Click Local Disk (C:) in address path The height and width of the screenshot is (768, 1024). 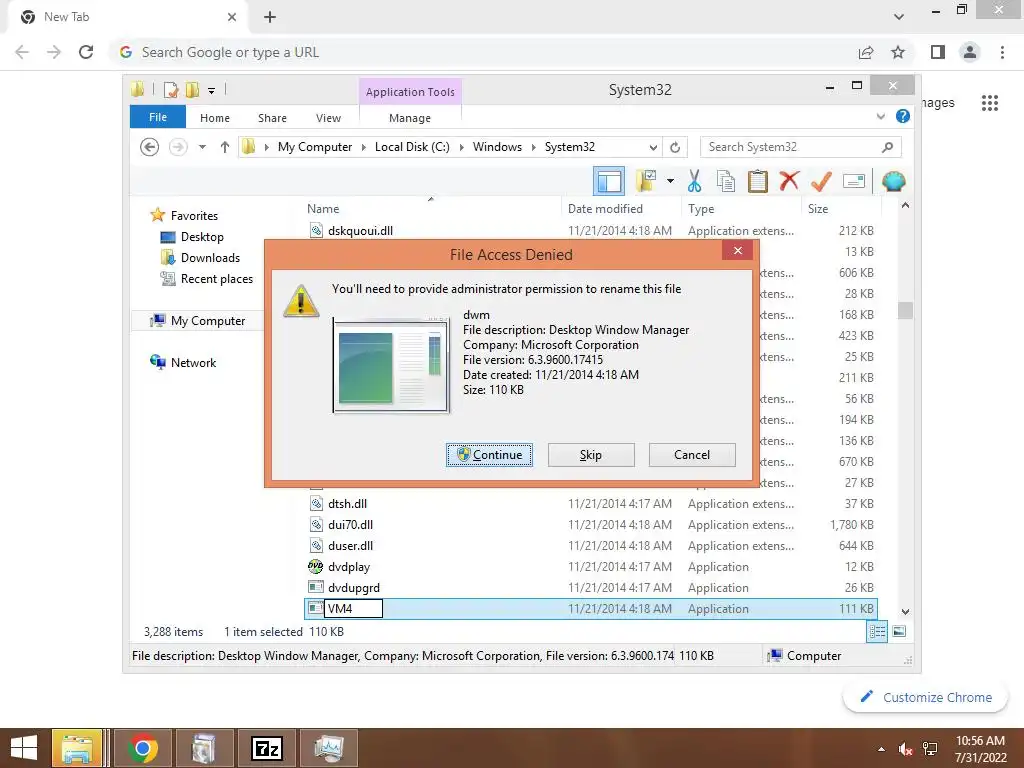pyautogui.click(x=412, y=147)
